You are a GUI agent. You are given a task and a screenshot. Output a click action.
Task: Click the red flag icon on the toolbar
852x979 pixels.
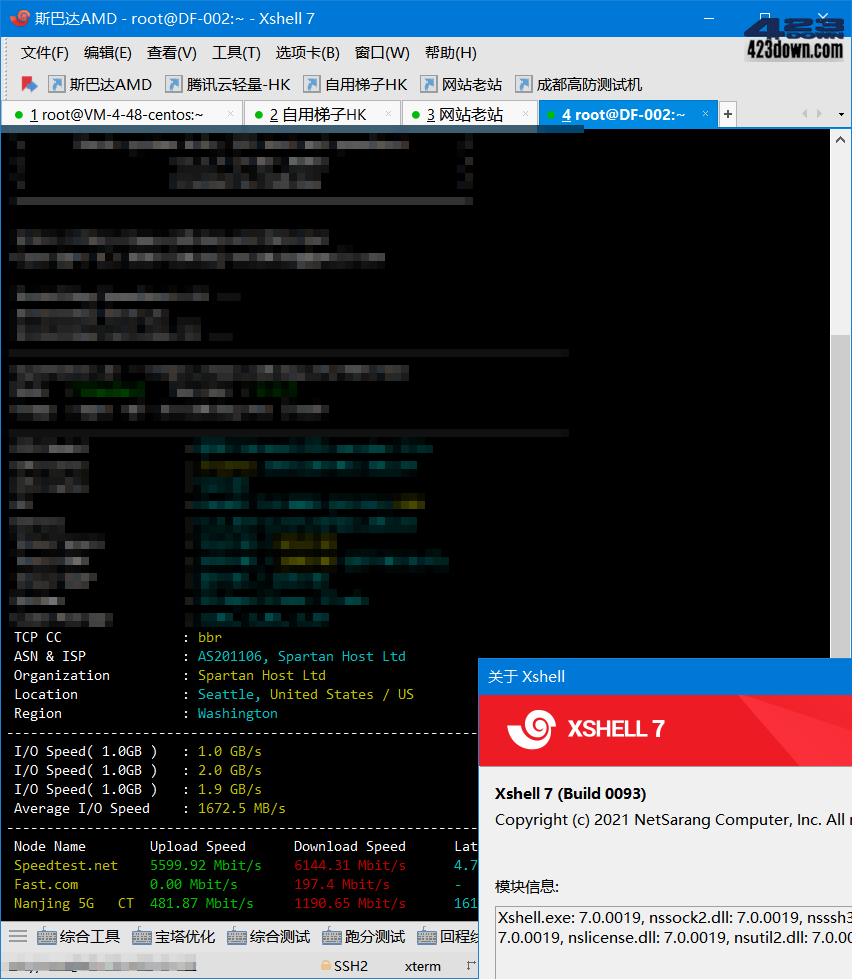click(28, 84)
